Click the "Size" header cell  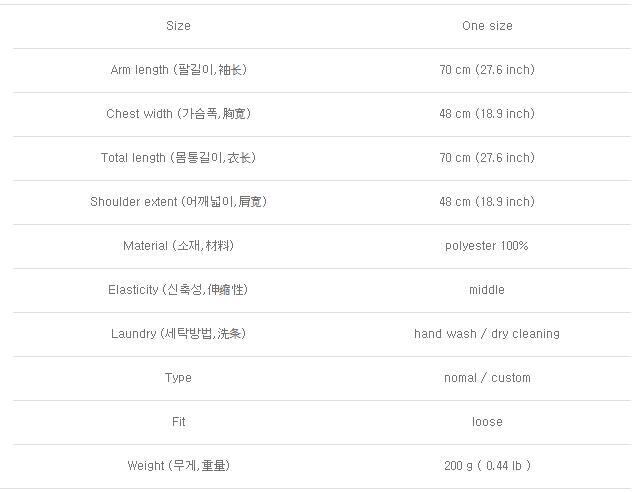178,26
